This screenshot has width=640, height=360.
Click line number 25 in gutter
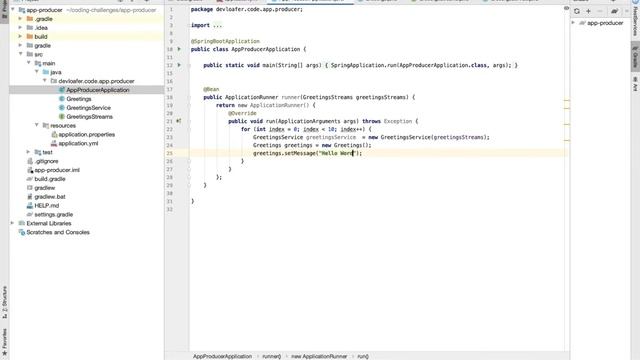(x=170, y=153)
